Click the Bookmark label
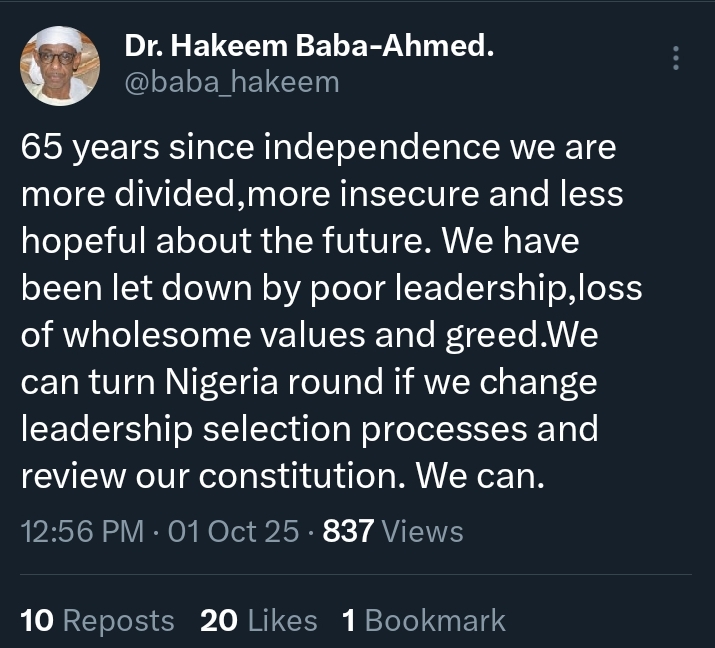The height and width of the screenshot is (648, 715). point(435,621)
